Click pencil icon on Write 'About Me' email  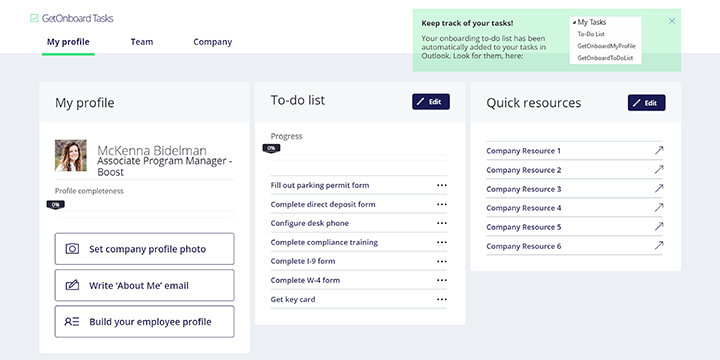click(x=72, y=285)
